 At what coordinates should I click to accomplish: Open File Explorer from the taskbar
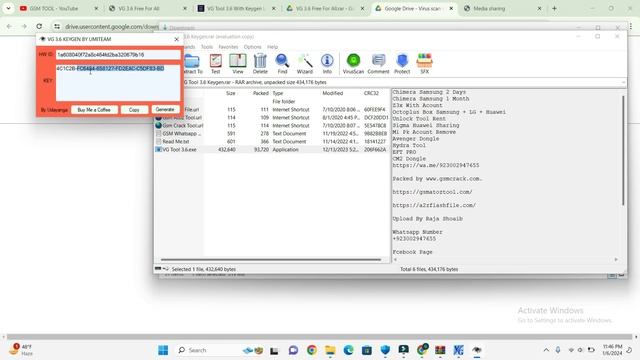pos(330,350)
